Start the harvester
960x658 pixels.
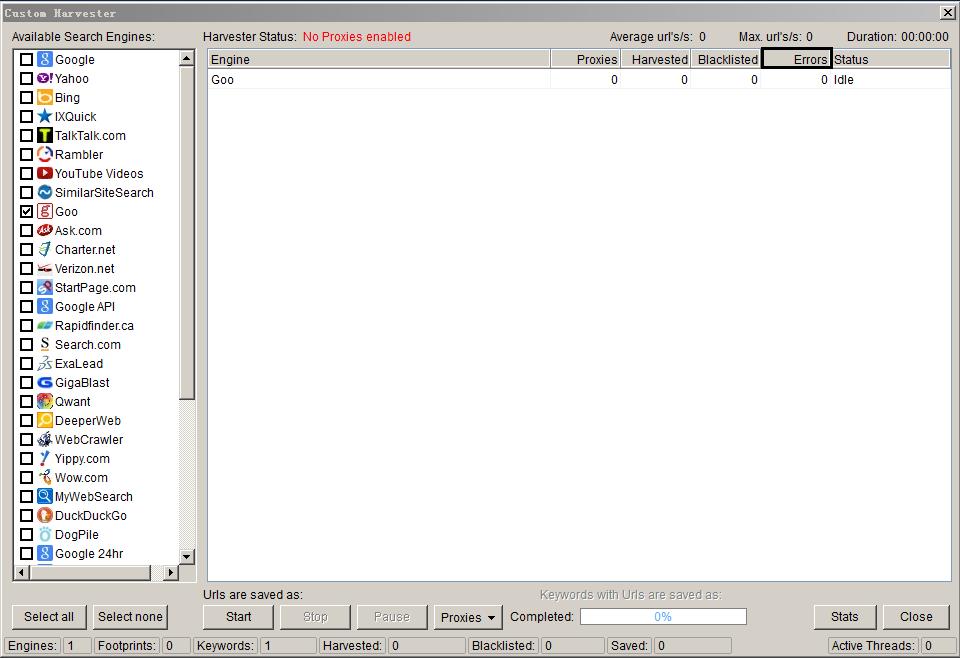tap(238, 616)
